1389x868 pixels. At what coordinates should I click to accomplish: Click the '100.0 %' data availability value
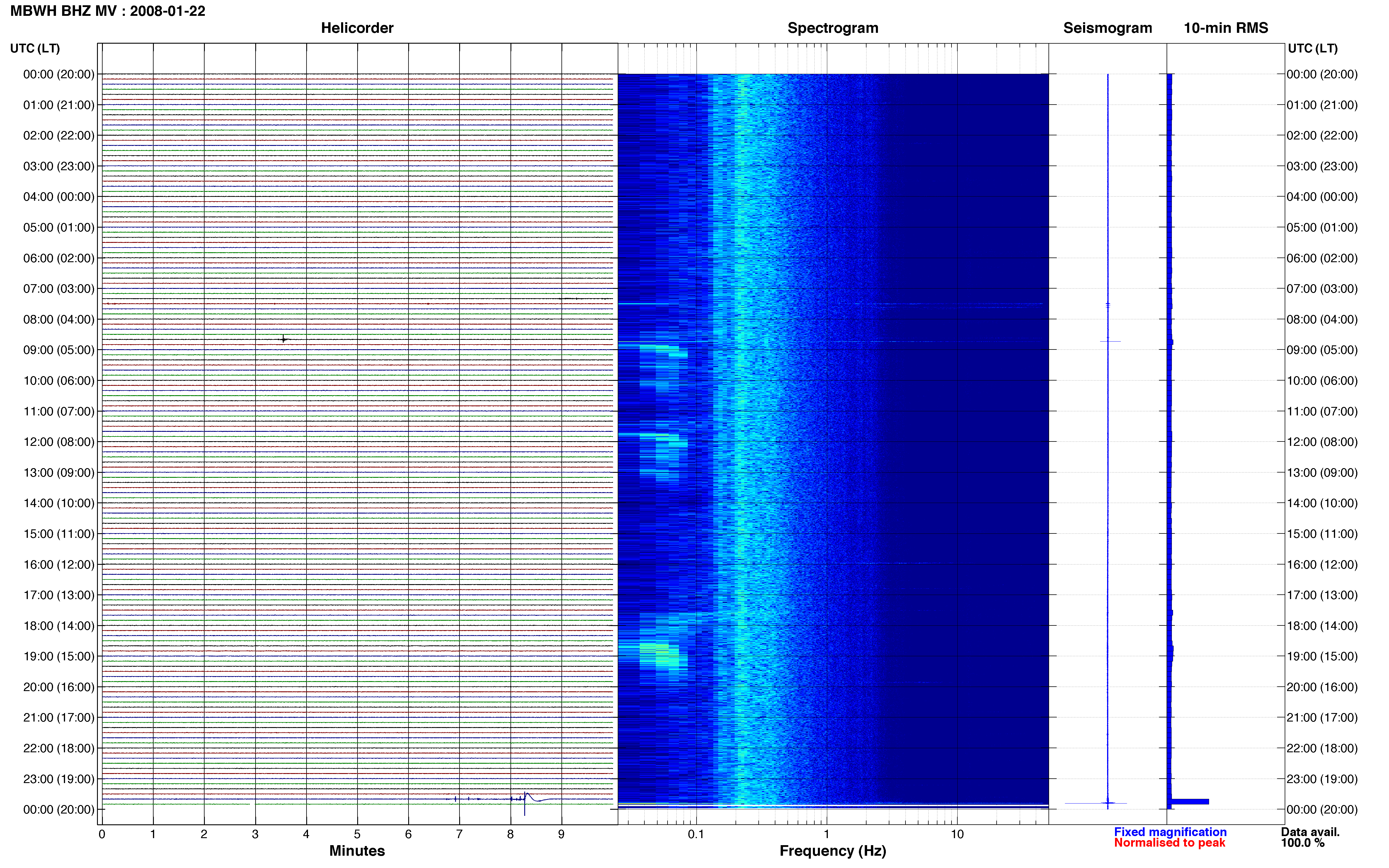pos(1302,843)
